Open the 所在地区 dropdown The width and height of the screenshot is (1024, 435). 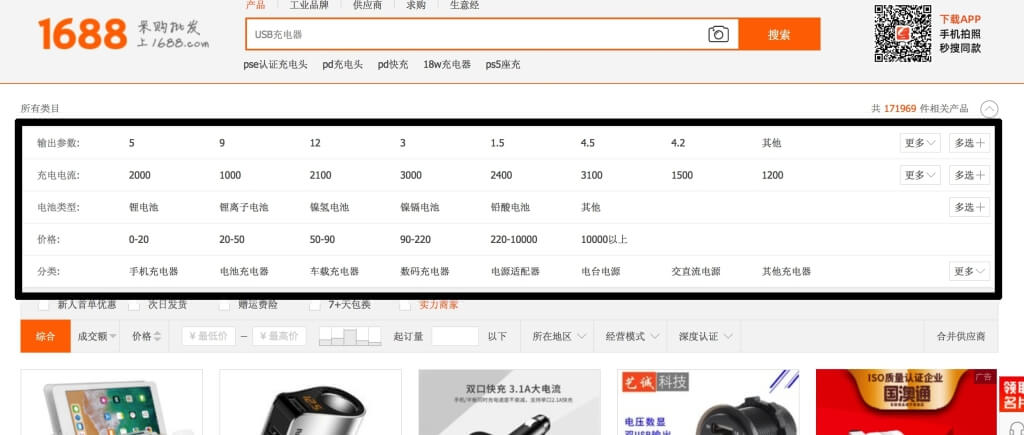pos(558,336)
